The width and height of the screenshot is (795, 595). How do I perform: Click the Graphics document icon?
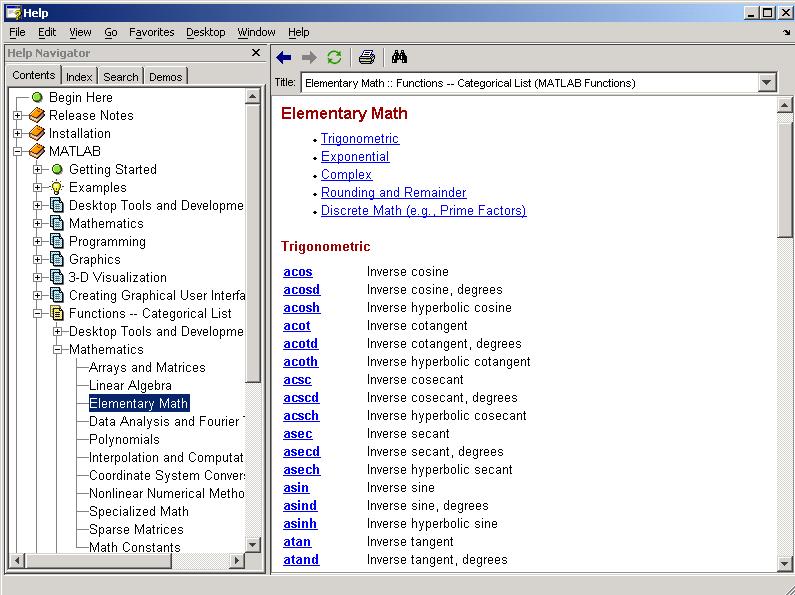[57, 259]
